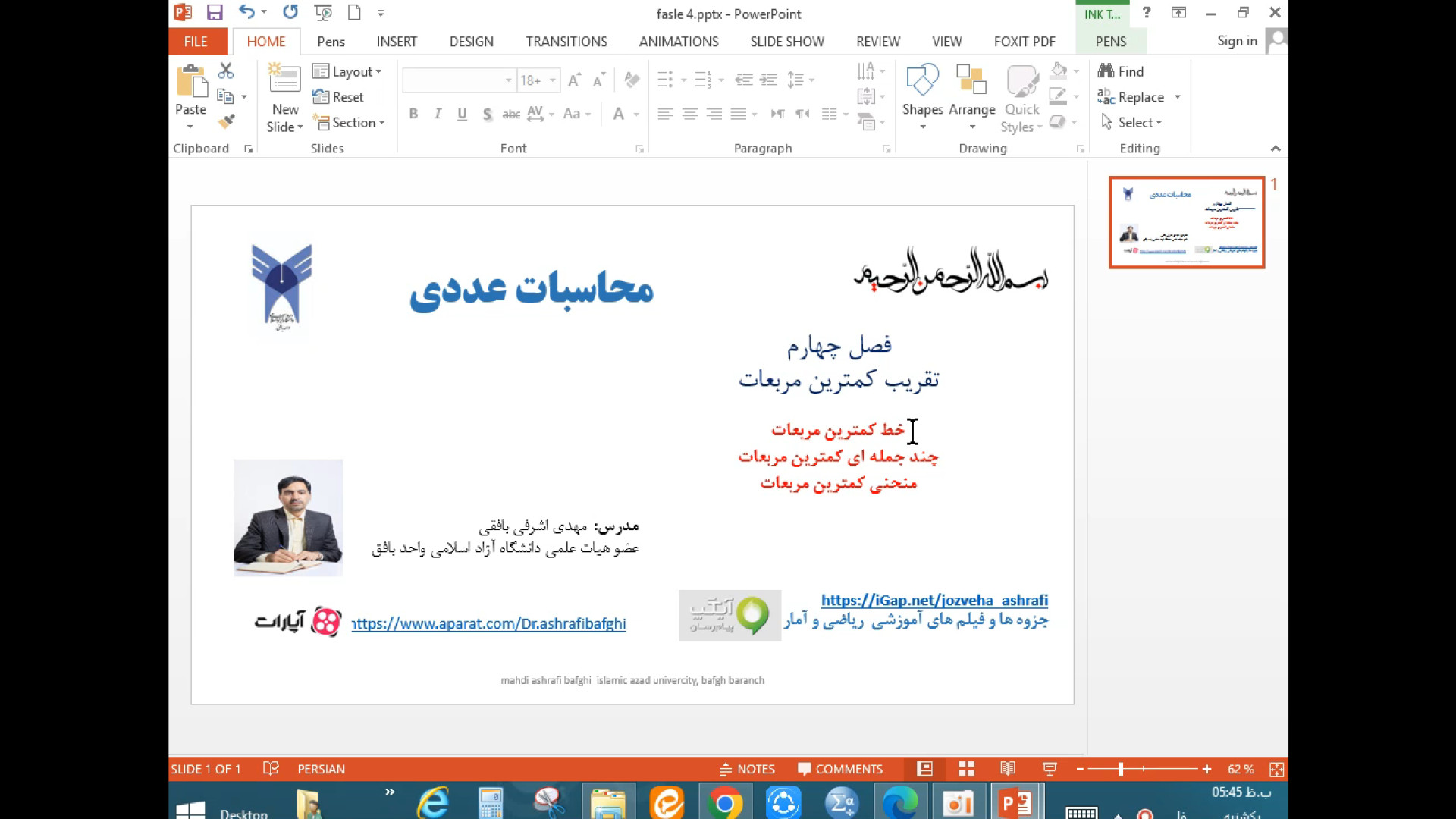
Task: Toggle Italic formatting
Action: 438,114
